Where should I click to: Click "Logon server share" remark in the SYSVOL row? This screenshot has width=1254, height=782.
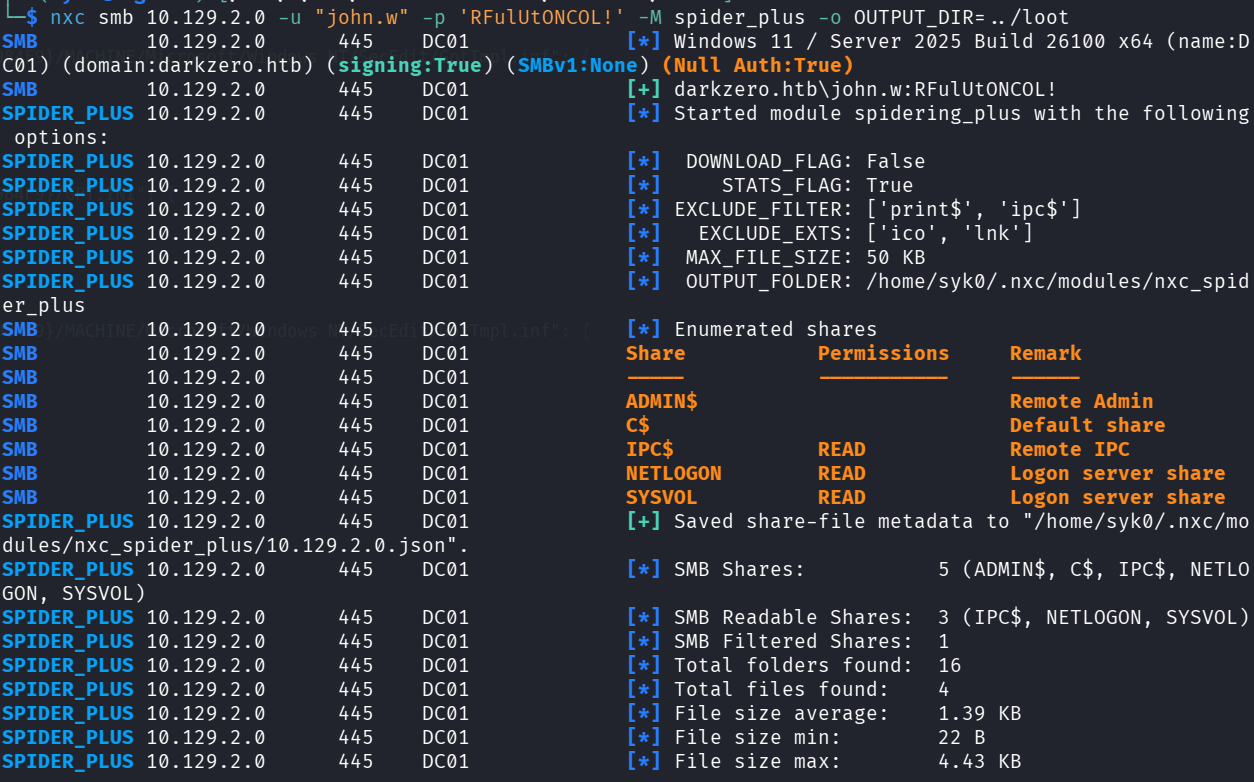click(1118, 497)
